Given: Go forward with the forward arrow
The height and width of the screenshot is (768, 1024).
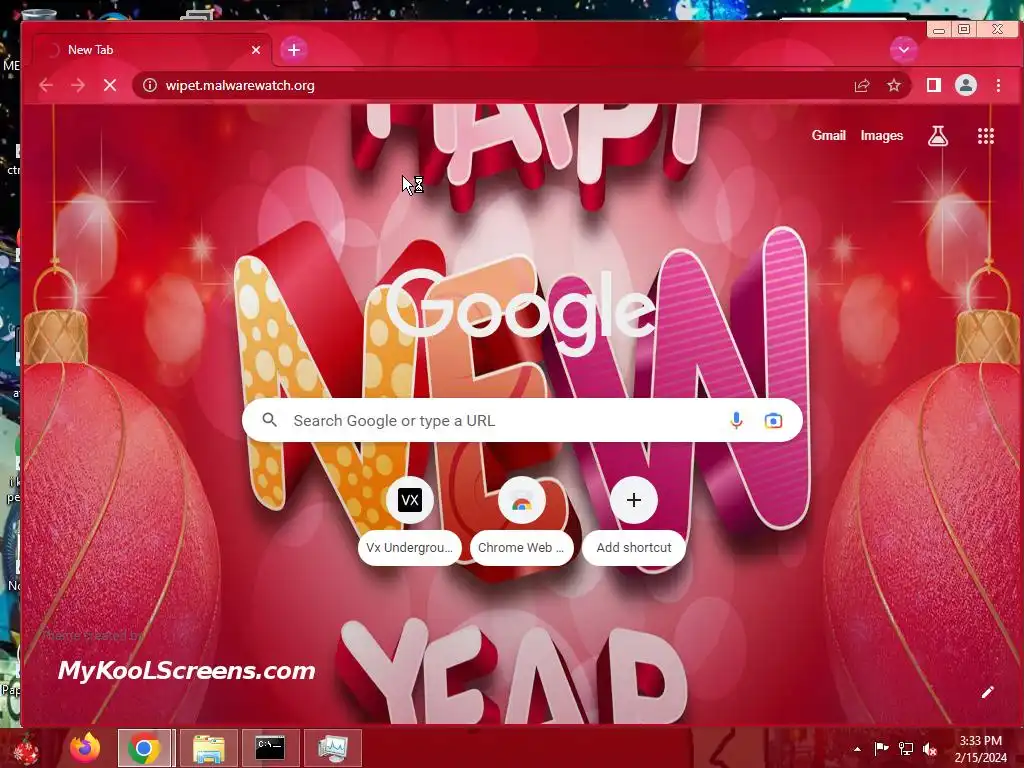Looking at the screenshot, I should tap(78, 85).
